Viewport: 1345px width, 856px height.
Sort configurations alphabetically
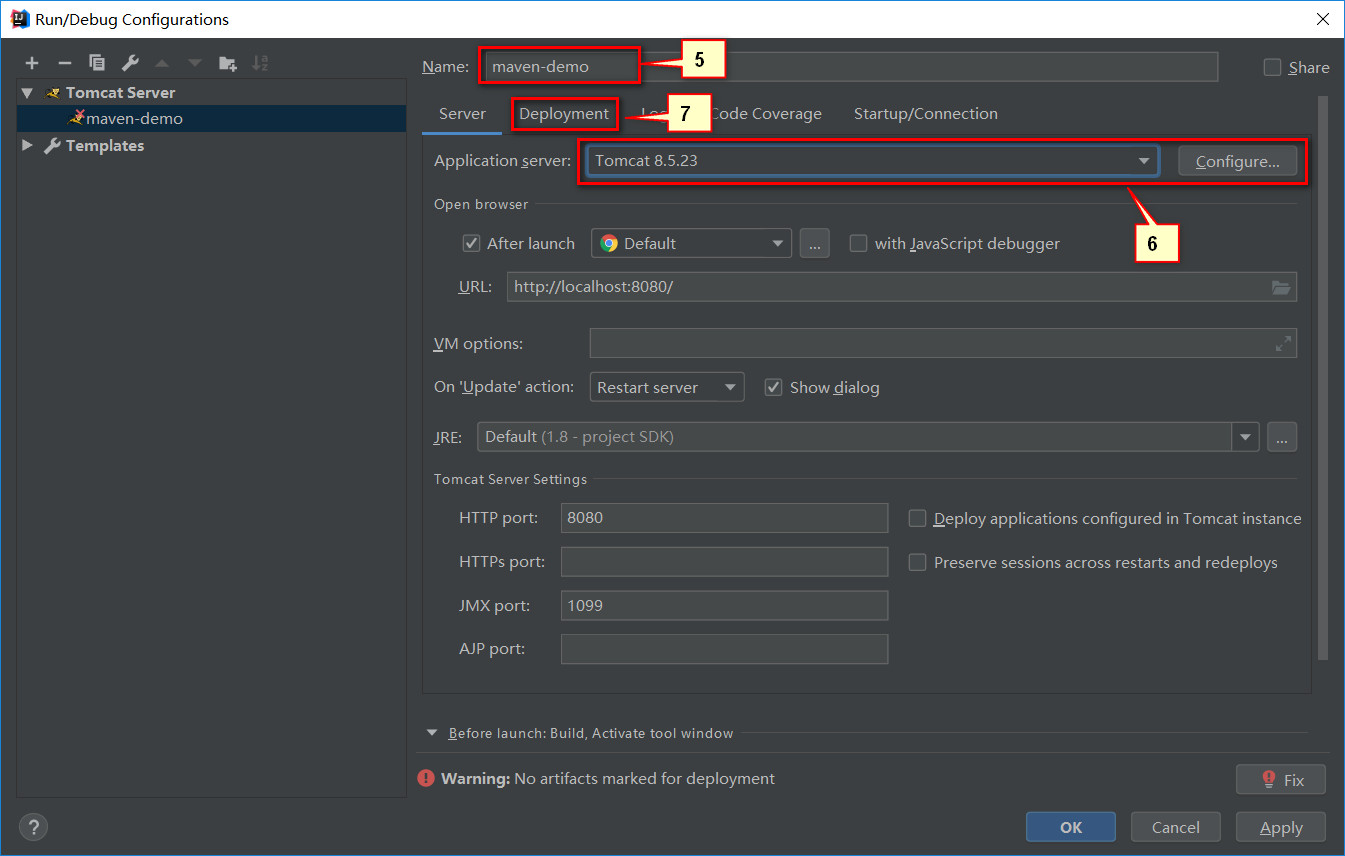260,63
